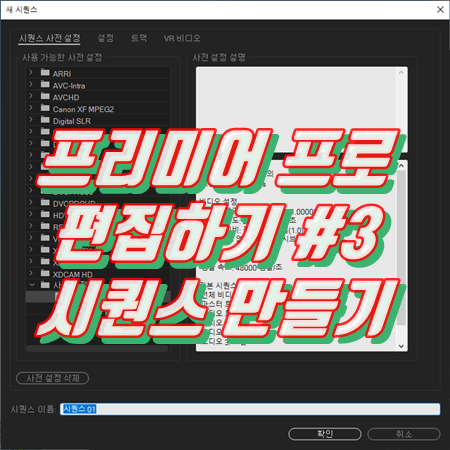Image resolution: width=450 pixels, height=450 pixels.
Task: Open the 트랙 tab
Action: coord(139,38)
